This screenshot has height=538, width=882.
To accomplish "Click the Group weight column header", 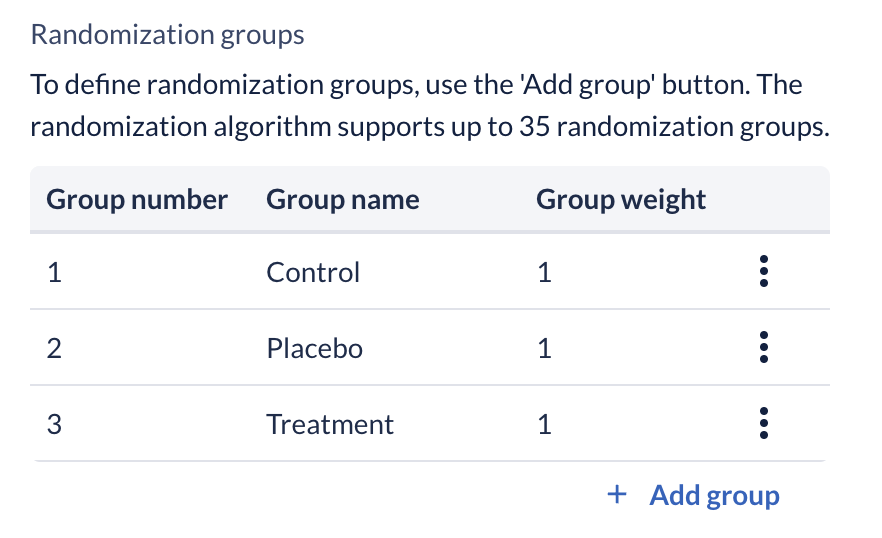I will (621, 200).
